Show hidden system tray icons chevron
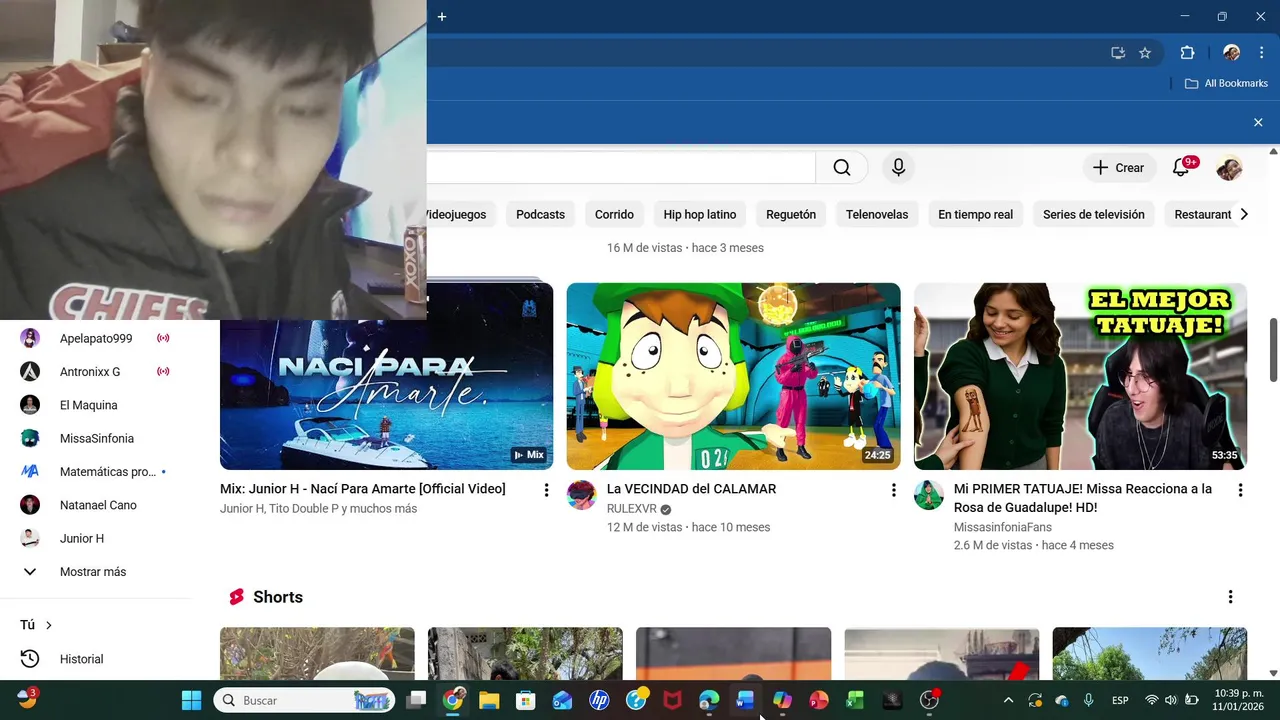This screenshot has height=720, width=1280. 1008,700
